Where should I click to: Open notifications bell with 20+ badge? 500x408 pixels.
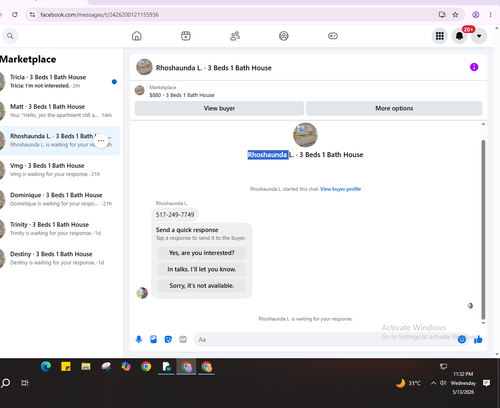(459, 36)
